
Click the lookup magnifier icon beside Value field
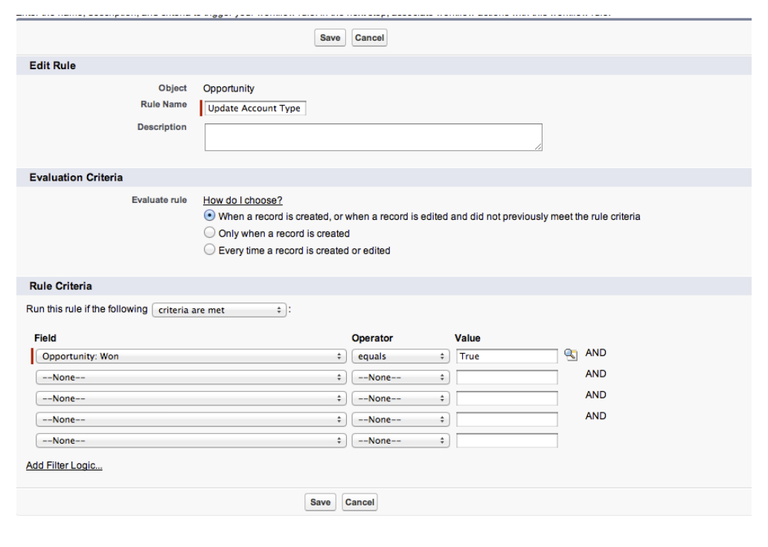[x=571, y=355]
